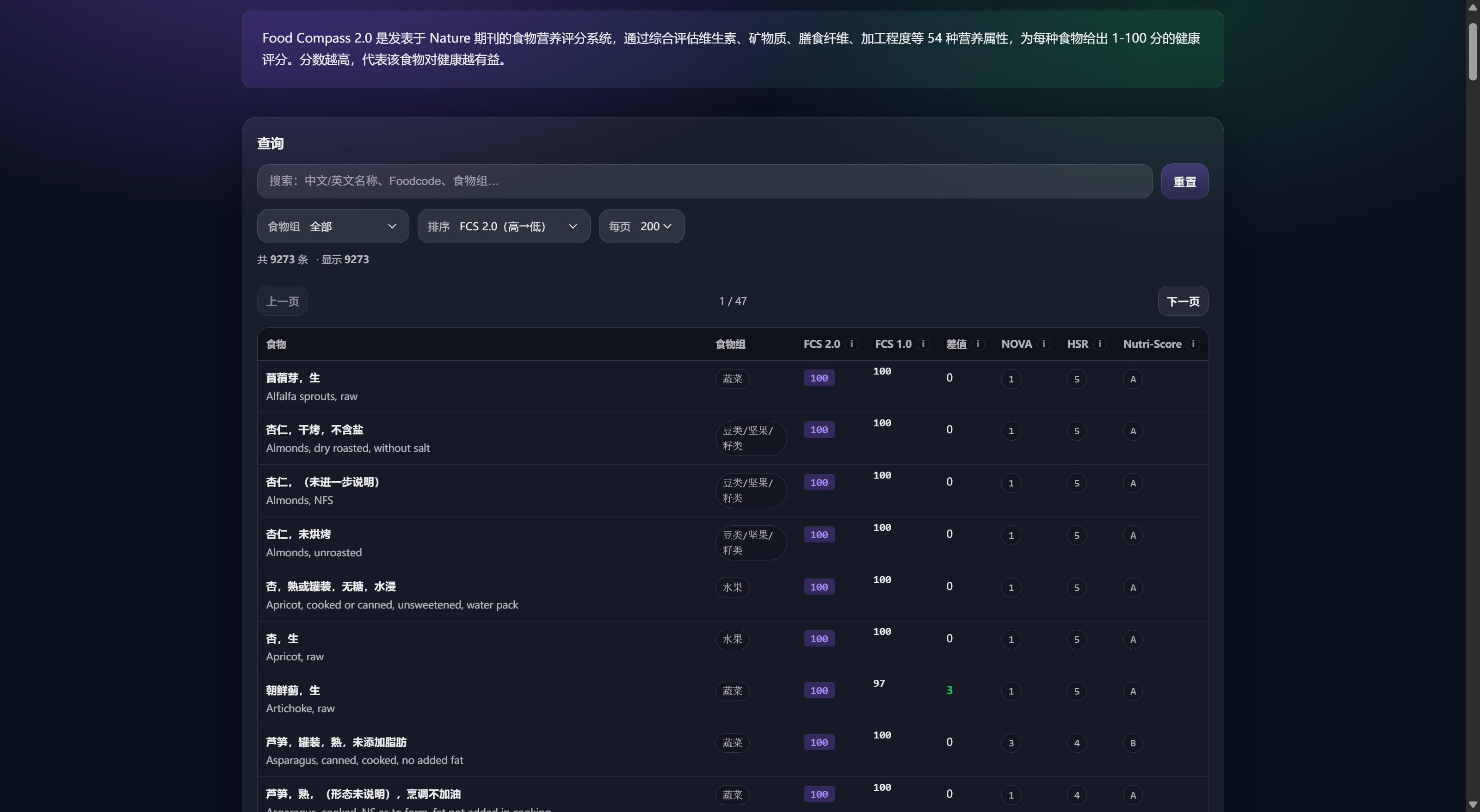This screenshot has width=1480, height=812.
Task: Click the scrollbar up arrow
Action: click(1473, 7)
